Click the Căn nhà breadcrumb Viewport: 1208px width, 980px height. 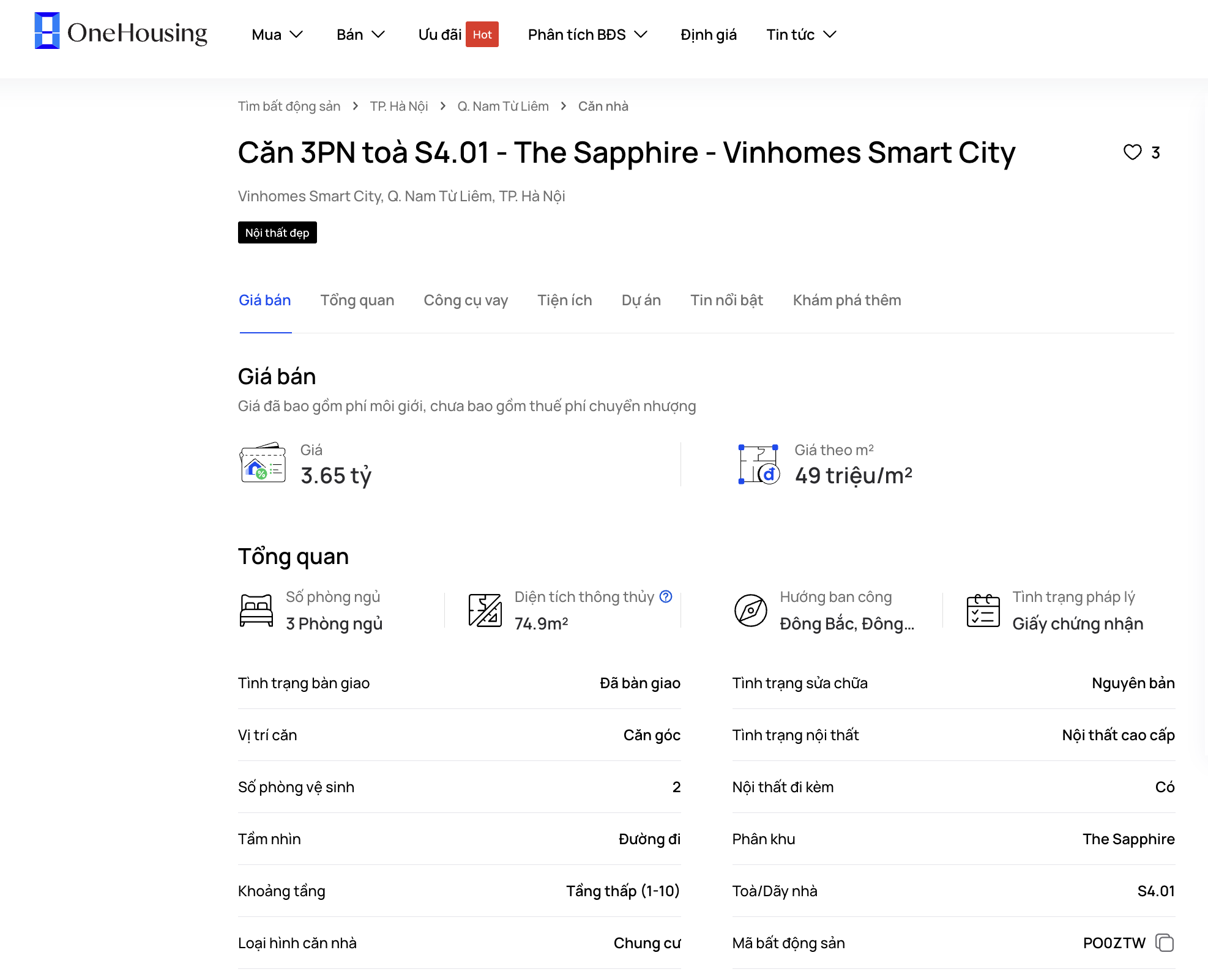click(603, 106)
